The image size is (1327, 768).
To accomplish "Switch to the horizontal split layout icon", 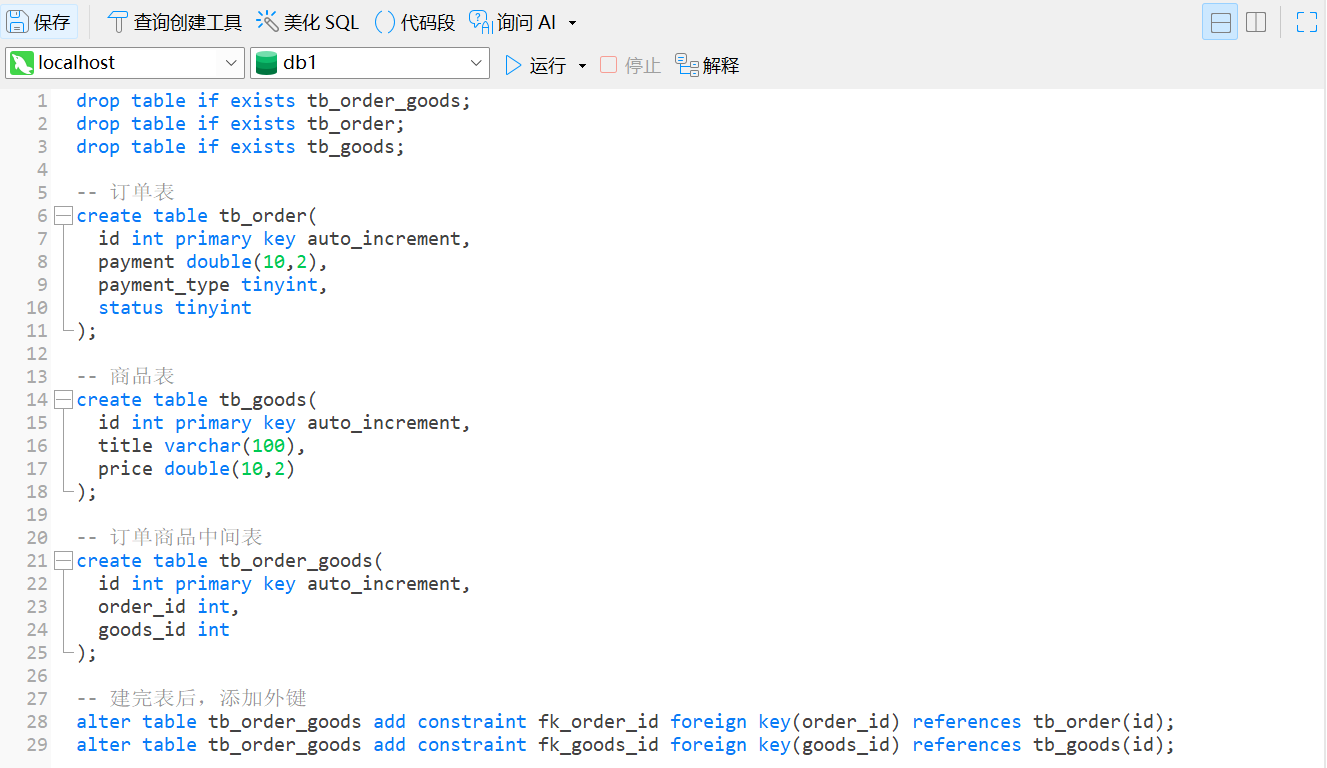I will click(x=1219, y=22).
